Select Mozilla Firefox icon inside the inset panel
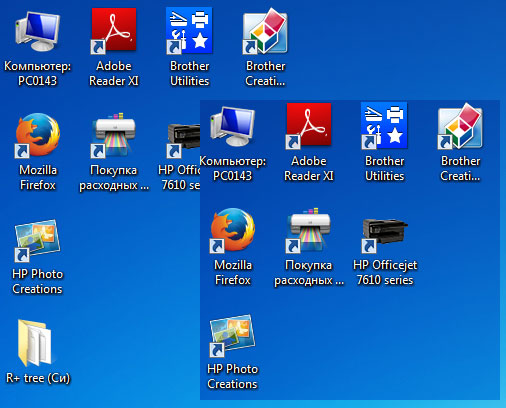 pos(233,230)
